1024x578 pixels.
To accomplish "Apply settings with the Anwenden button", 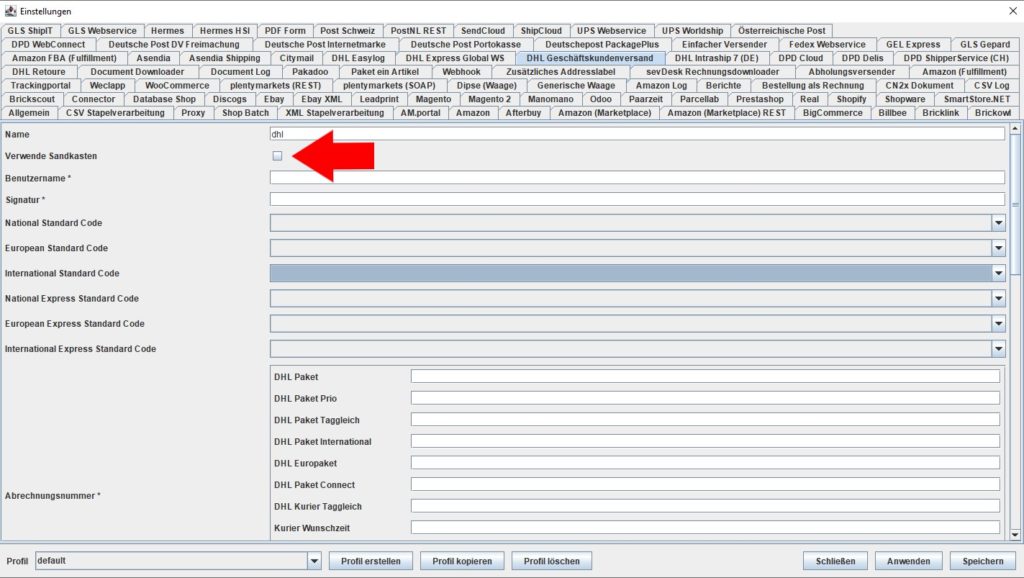I will 908,561.
